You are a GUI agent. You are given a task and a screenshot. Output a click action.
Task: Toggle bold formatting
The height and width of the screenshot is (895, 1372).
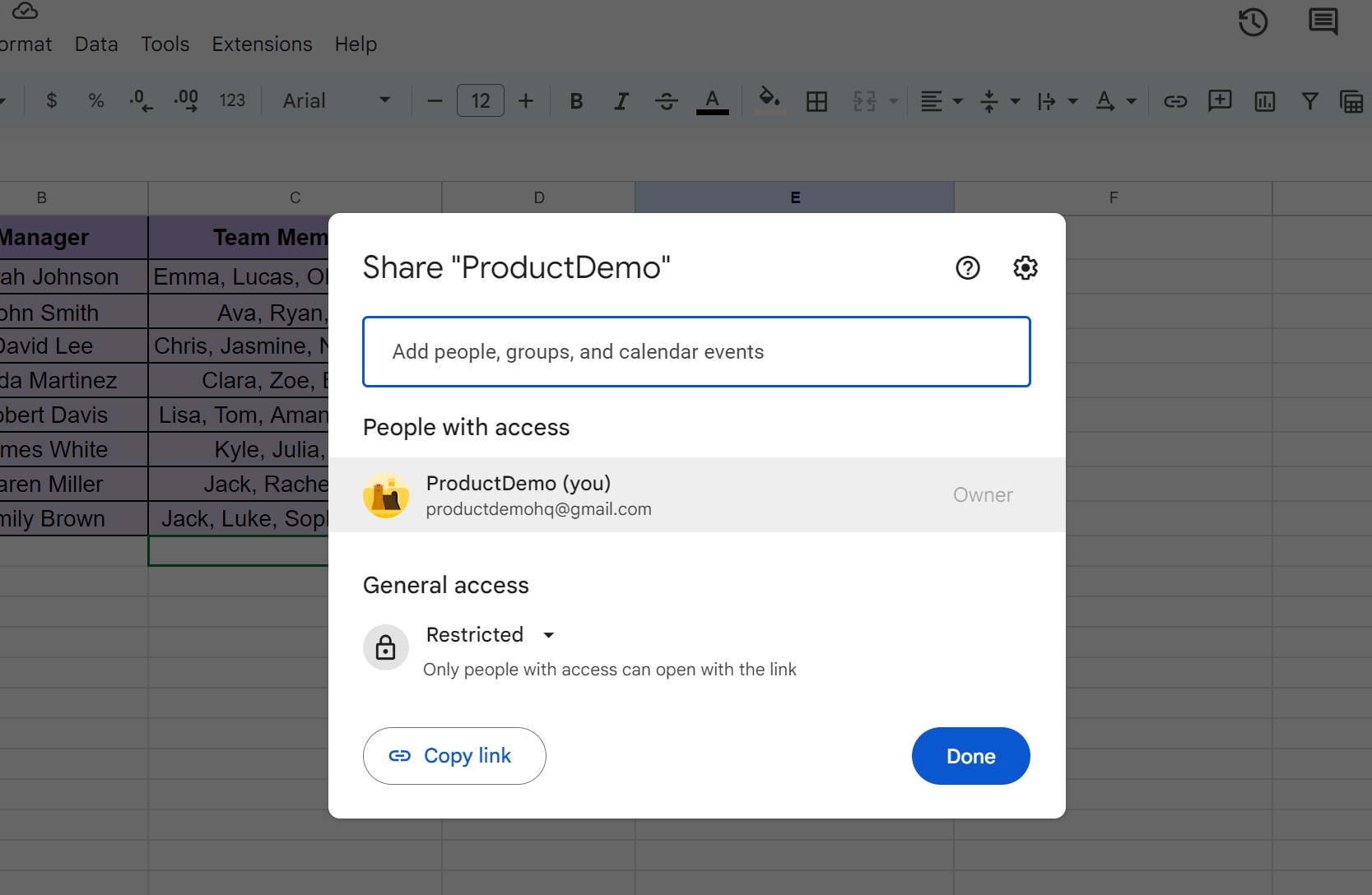point(577,101)
